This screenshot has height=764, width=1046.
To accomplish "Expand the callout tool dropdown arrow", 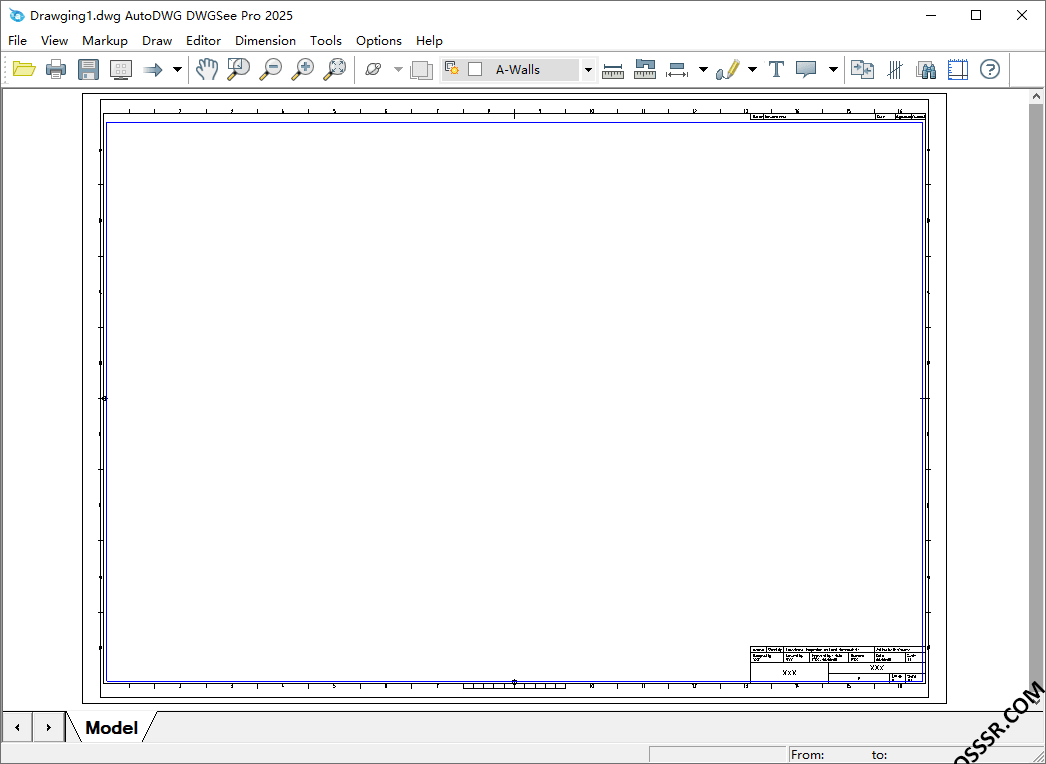I will click(x=833, y=69).
